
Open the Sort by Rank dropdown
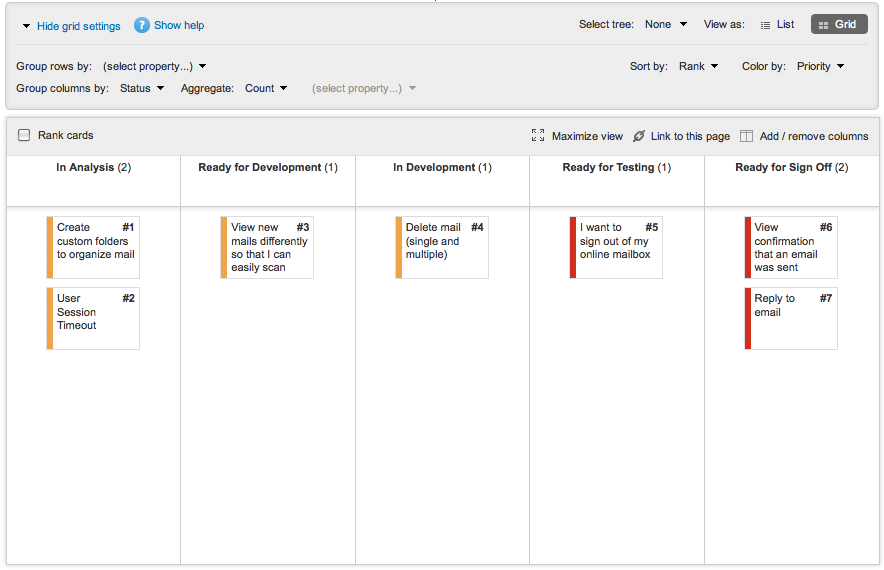(x=698, y=67)
